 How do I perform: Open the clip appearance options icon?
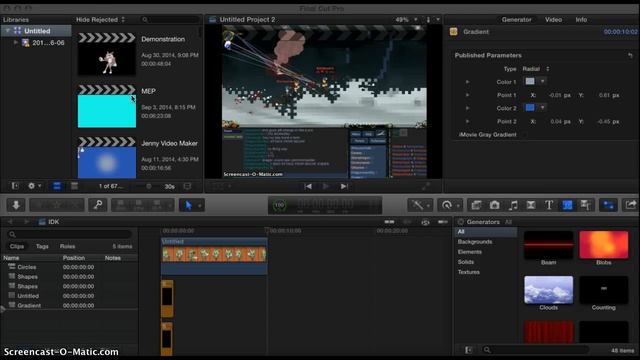187,186
